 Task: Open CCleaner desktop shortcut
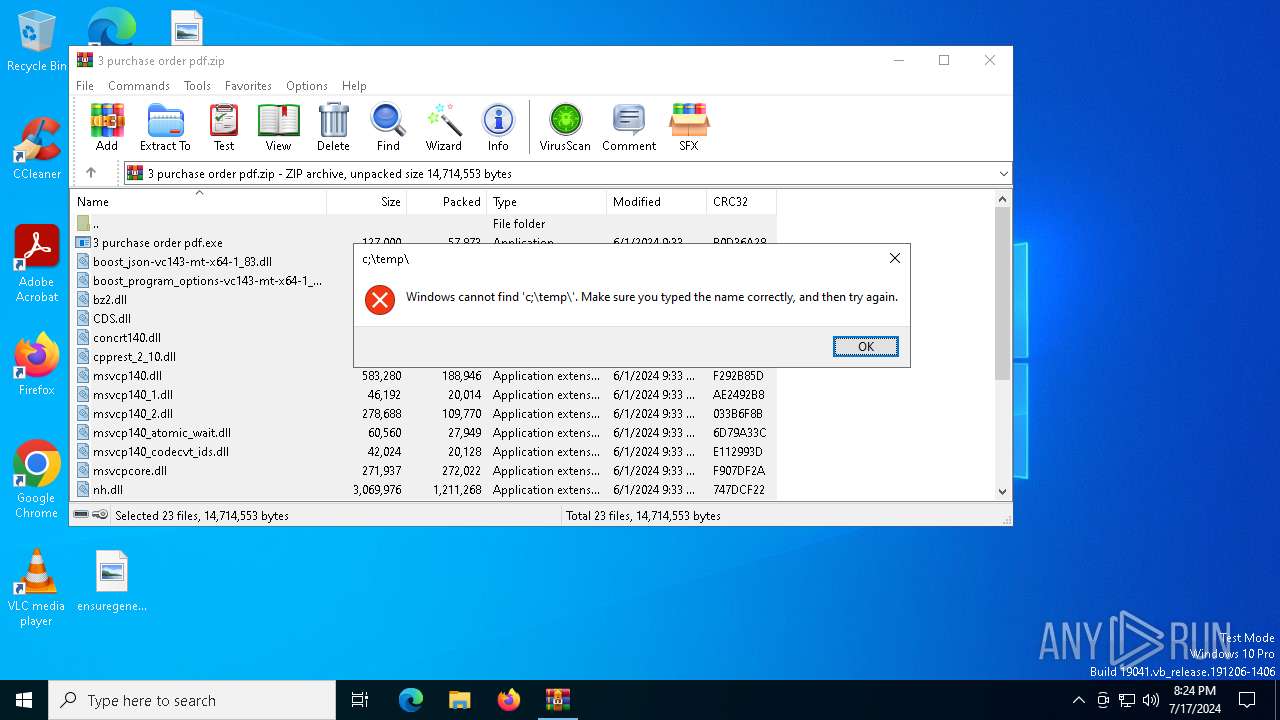(x=37, y=149)
